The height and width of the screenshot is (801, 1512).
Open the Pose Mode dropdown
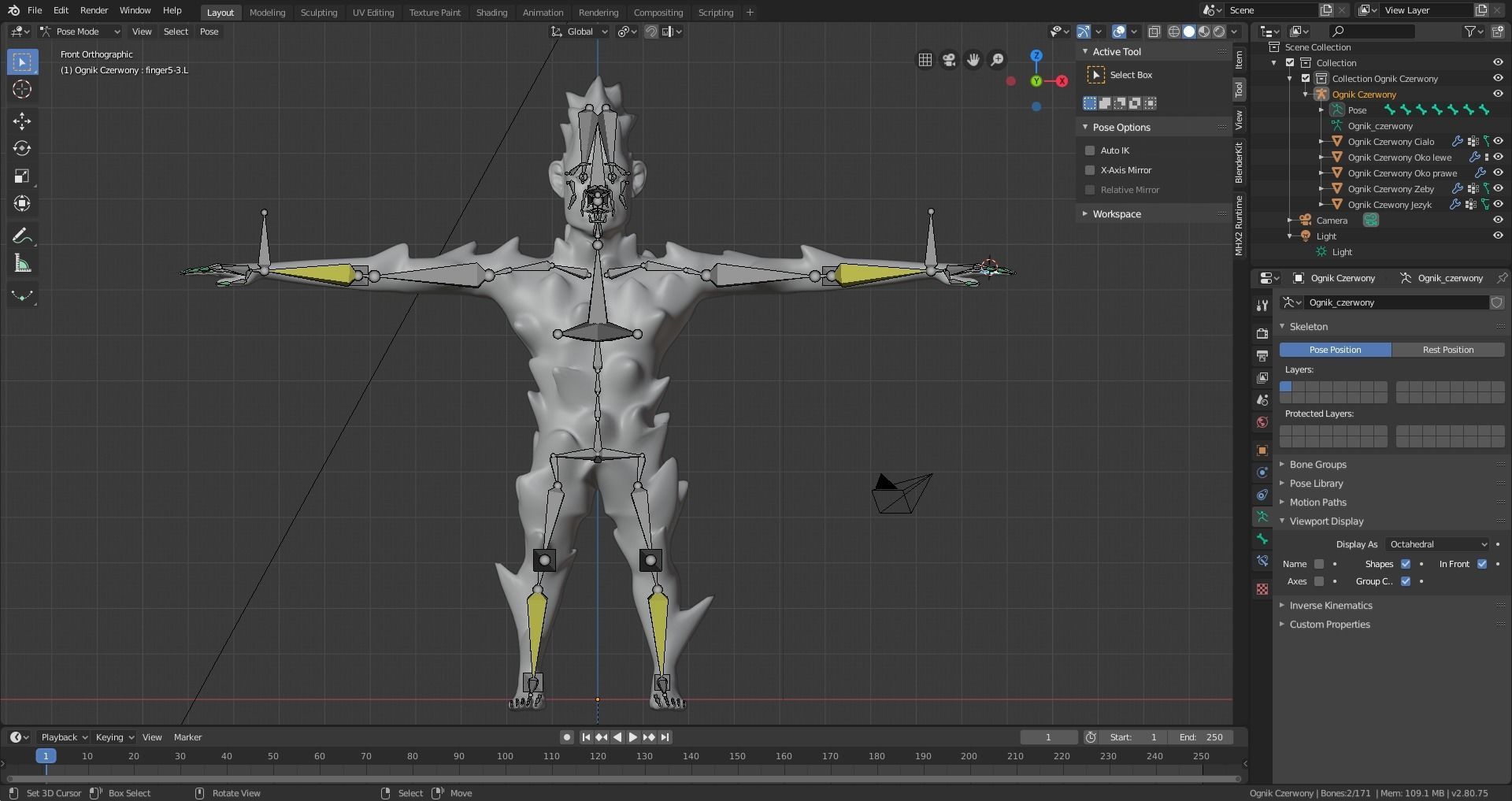click(80, 32)
